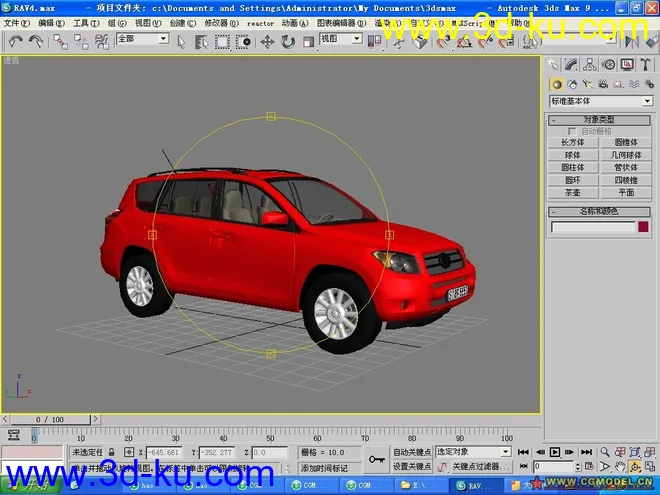
Task: Toggle the Percent Snap icon
Action: click(485, 42)
